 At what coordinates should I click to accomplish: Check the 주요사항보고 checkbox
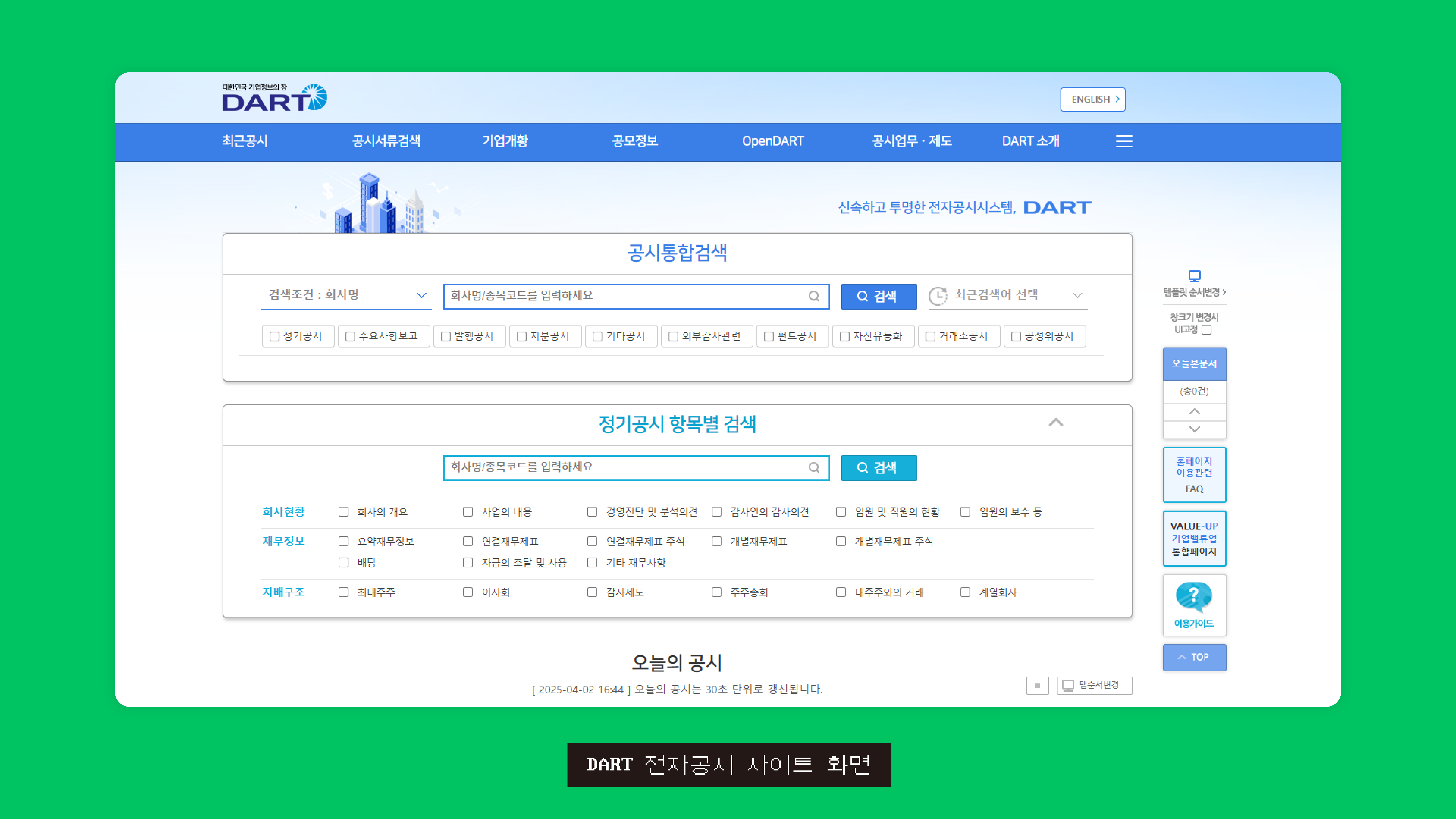pos(350,336)
